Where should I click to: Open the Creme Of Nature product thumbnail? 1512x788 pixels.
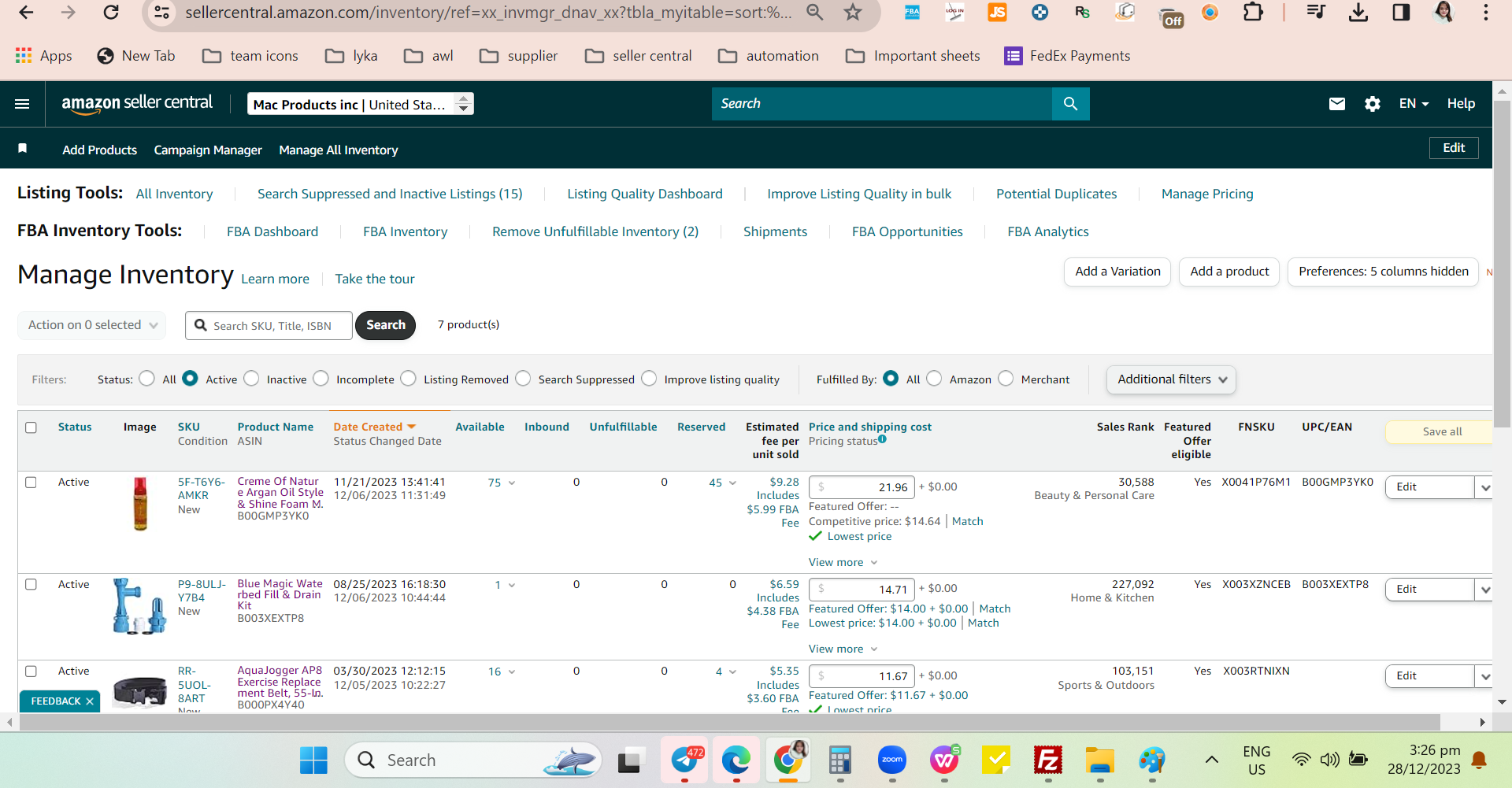pos(140,504)
